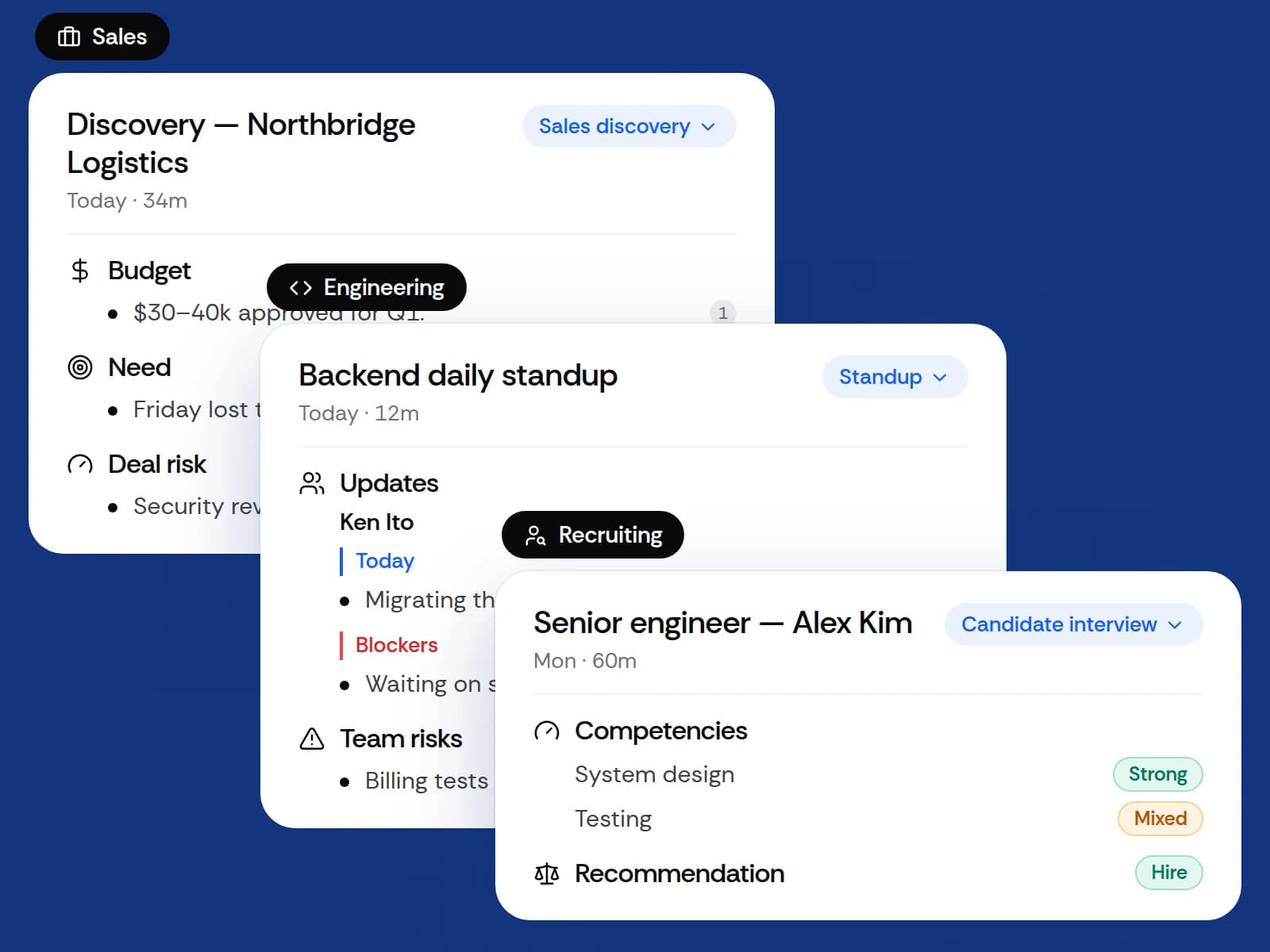
Task: Click the briefcase icon in Sales tag
Action: pyautogui.click(x=69, y=36)
